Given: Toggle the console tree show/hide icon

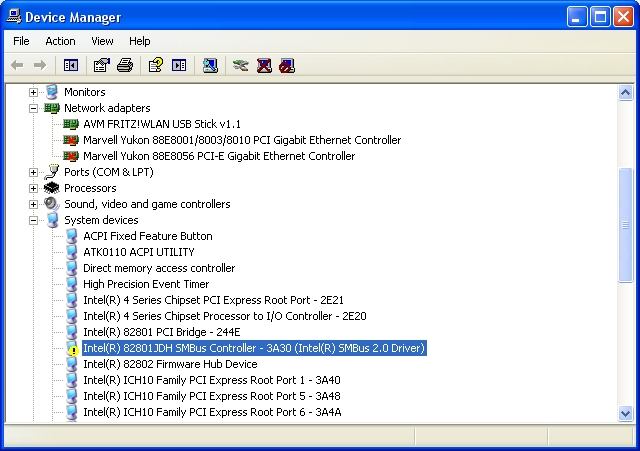Looking at the screenshot, I should [71, 65].
